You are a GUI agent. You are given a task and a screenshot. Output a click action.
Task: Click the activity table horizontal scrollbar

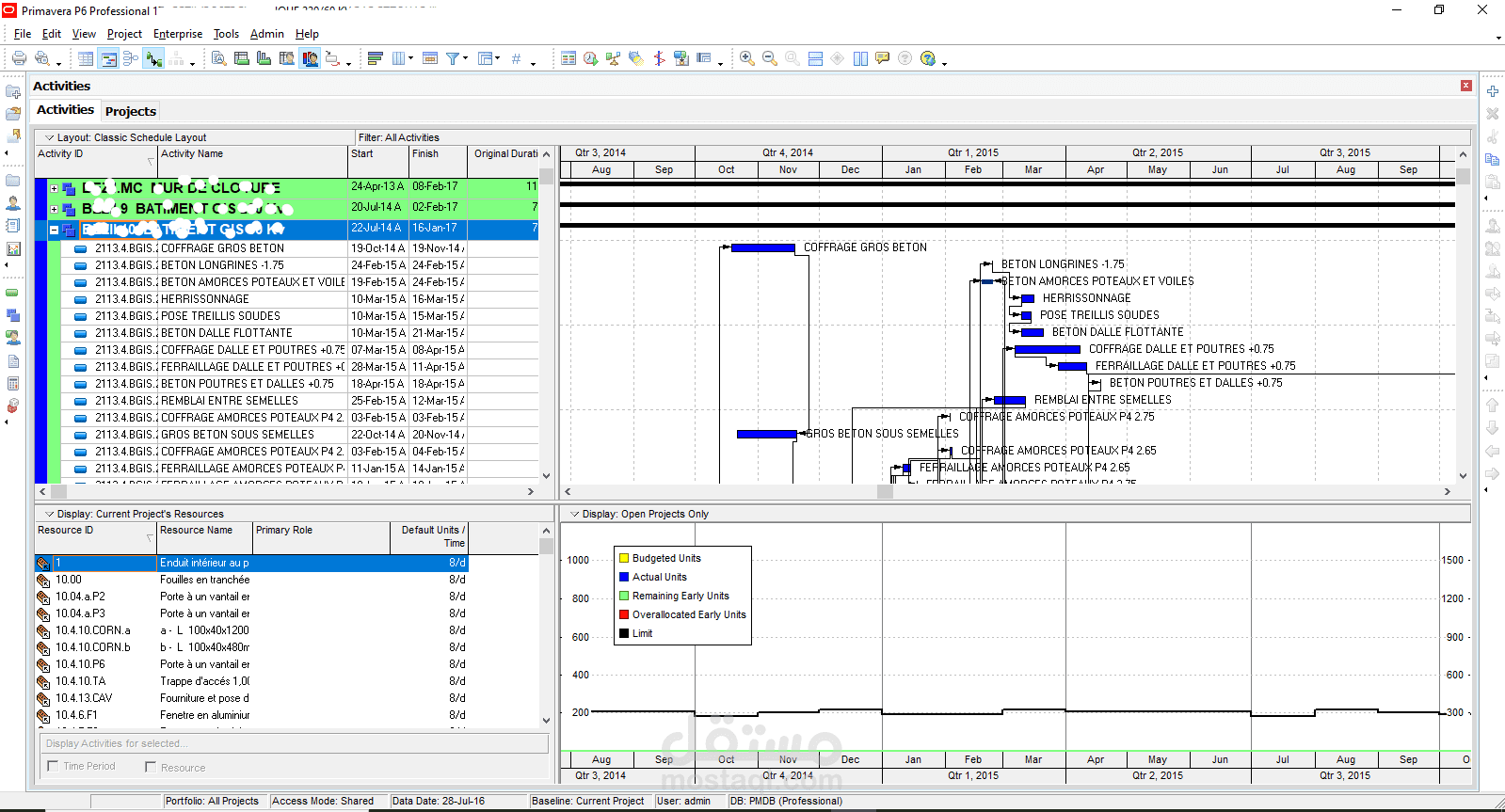click(x=286, y=491)
